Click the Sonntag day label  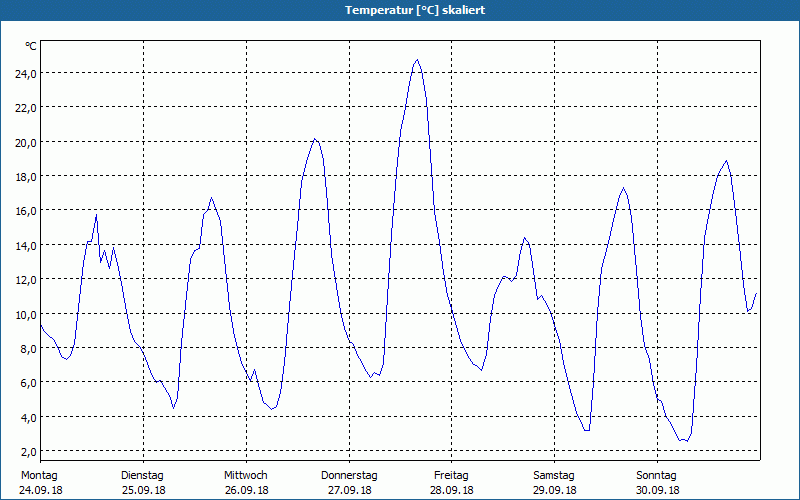click(657, 475)
